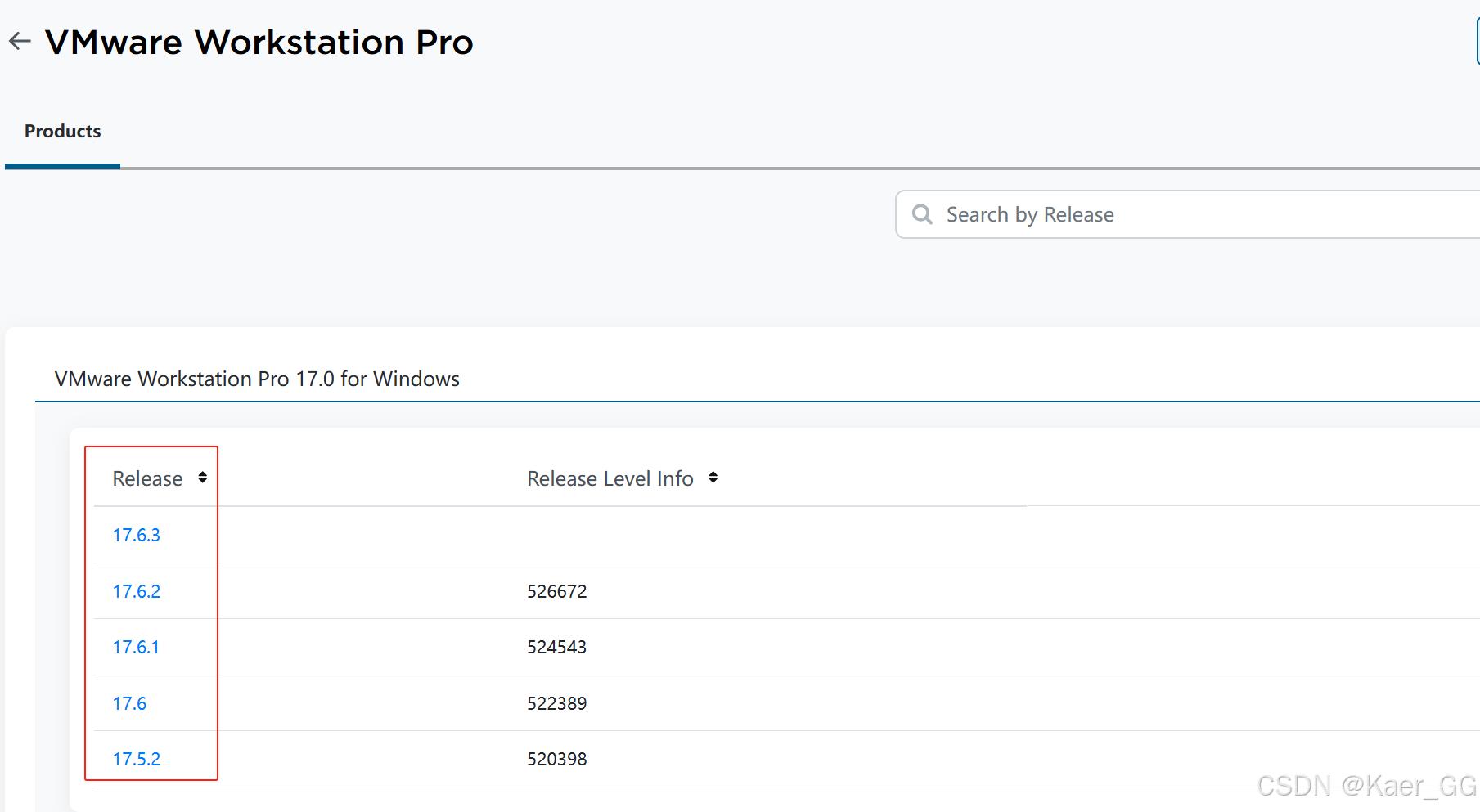Select the VMware Workstation Pro page title area
Screen dimensions: 1480x812
click(x=260, y=42)
